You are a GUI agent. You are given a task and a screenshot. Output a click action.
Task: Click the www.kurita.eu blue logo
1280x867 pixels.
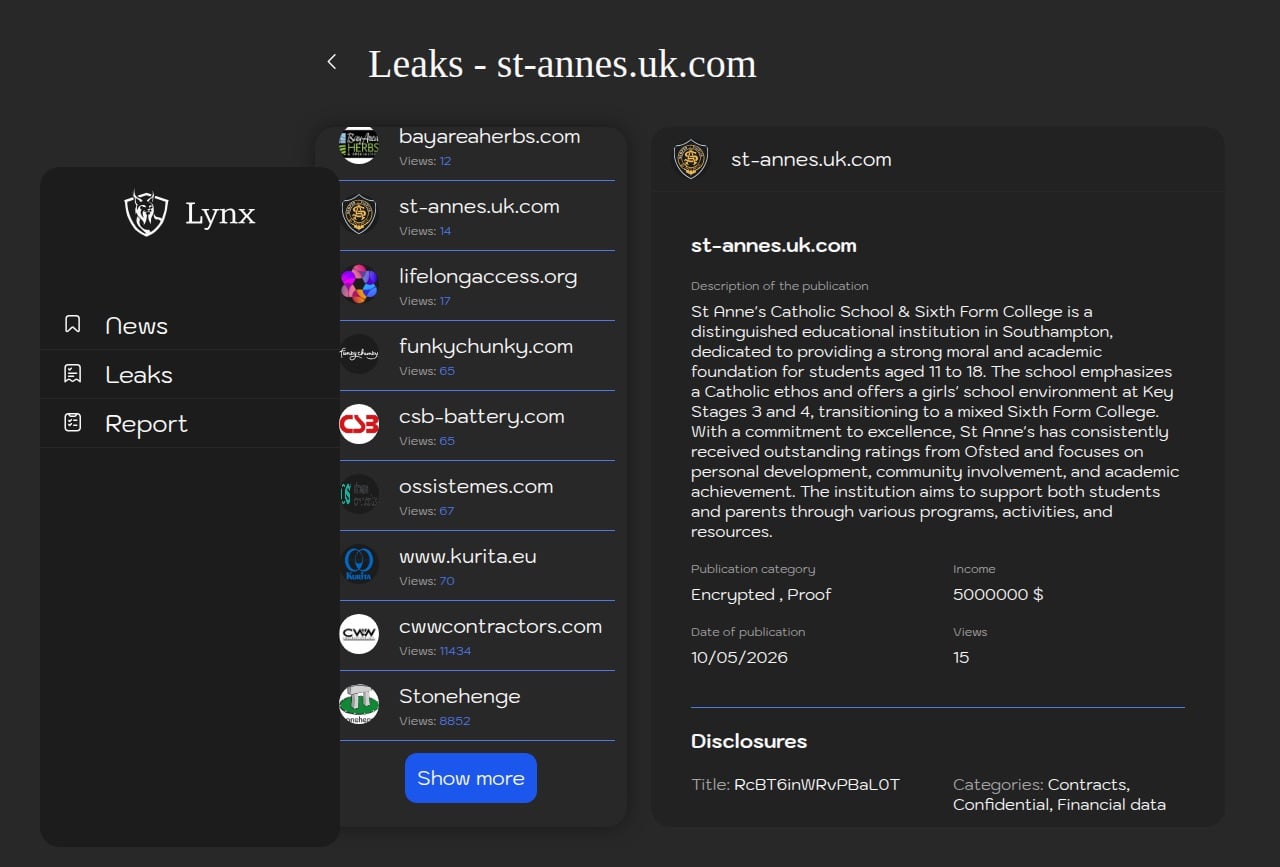359,564
